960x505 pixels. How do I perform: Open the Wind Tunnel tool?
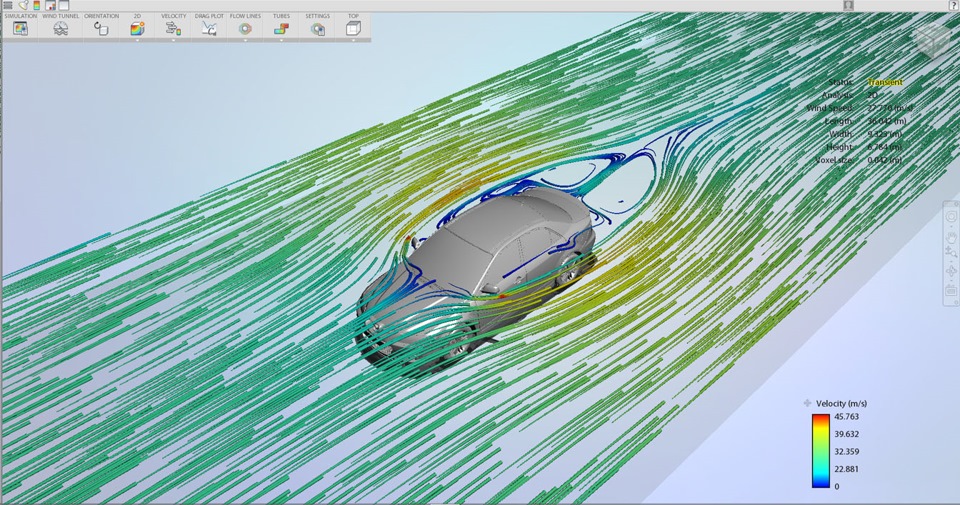pyautogui.click(x=61, y=28)
